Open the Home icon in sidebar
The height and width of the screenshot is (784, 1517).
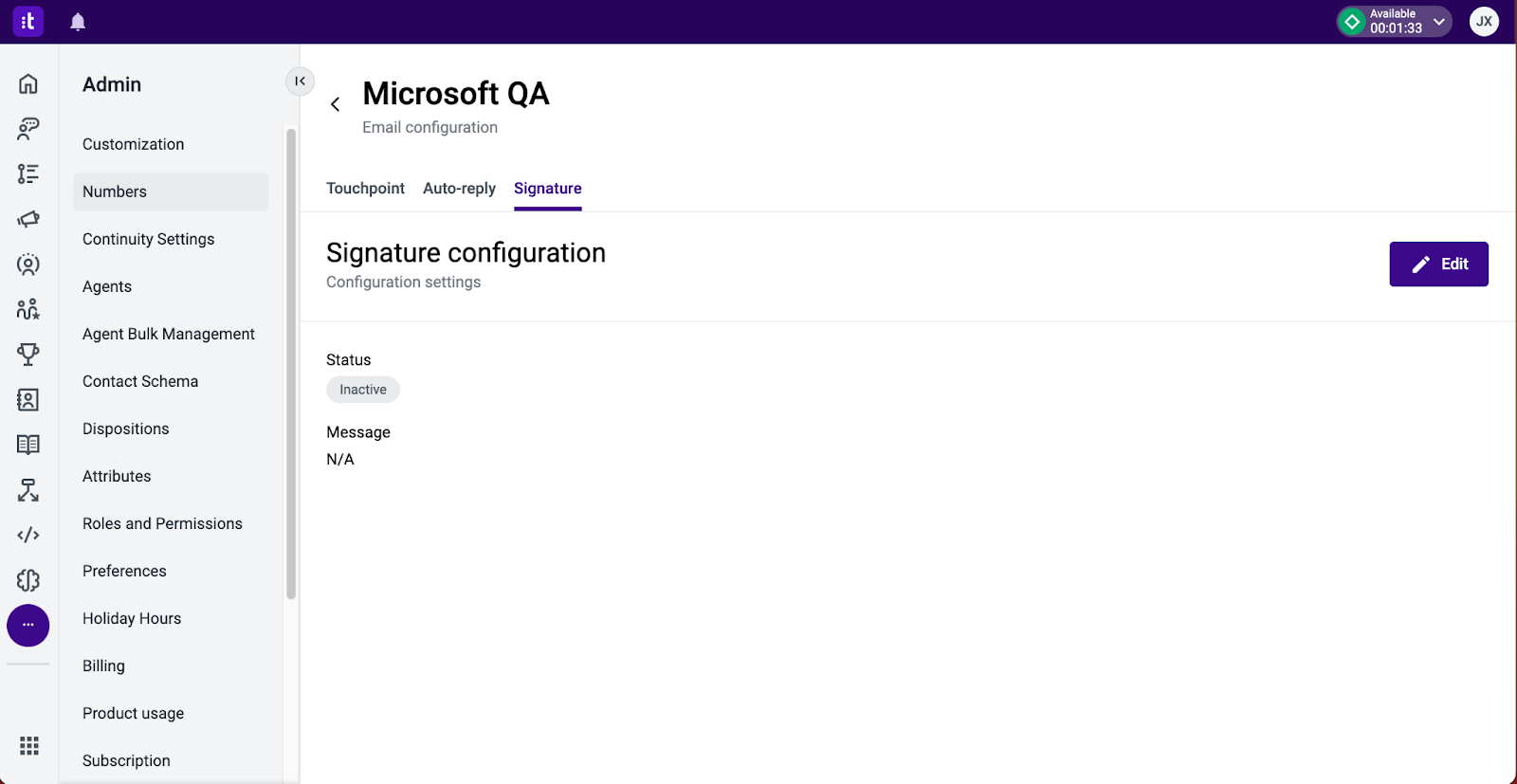[x=28, y=83]
